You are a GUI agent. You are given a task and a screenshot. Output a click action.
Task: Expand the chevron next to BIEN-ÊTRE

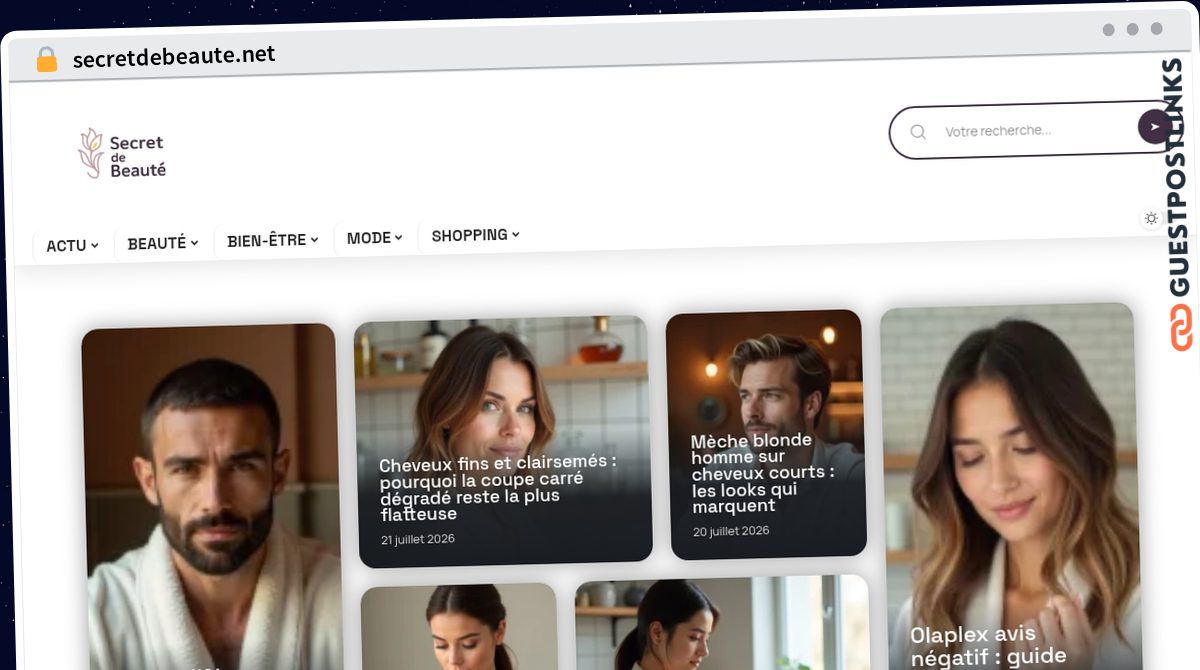point(314,239)
